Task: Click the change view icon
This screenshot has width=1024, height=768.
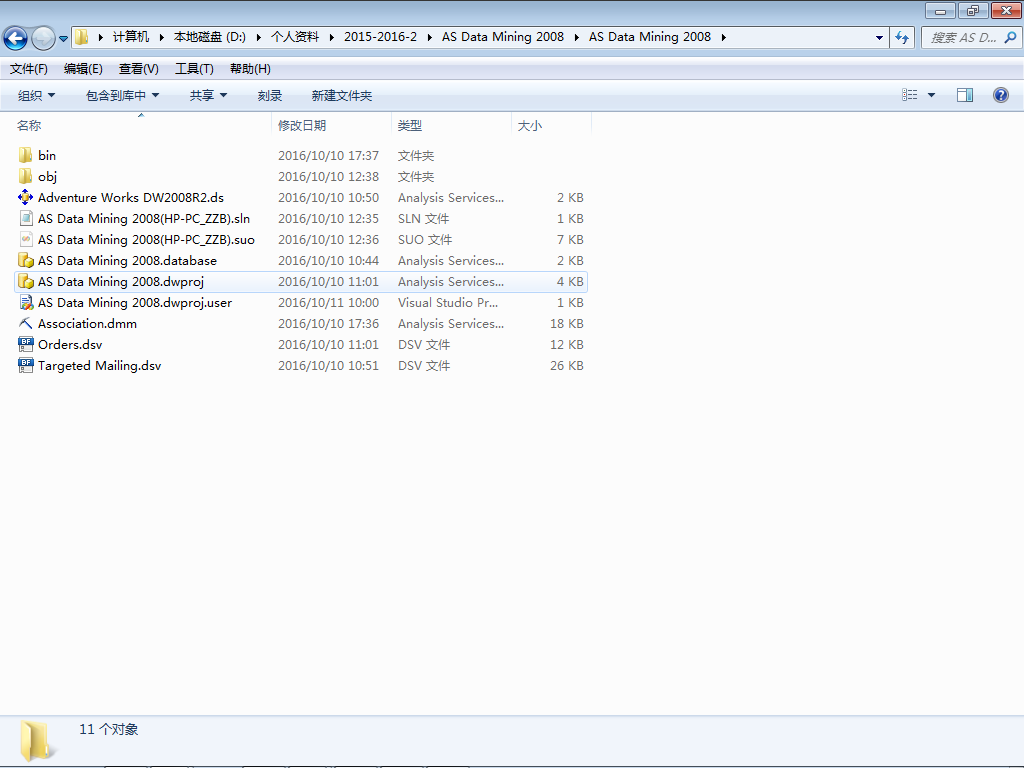Action: pos(910,95)
